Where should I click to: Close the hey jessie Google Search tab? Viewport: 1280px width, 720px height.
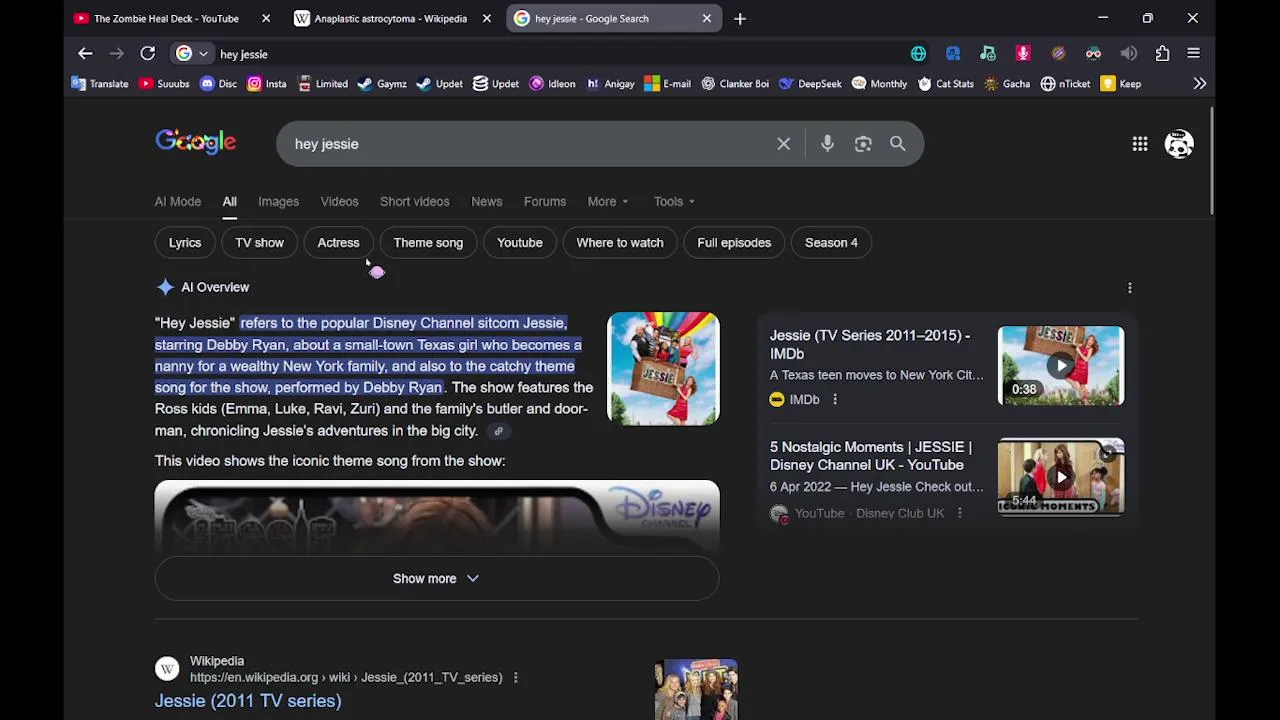(x=707, y=18)
